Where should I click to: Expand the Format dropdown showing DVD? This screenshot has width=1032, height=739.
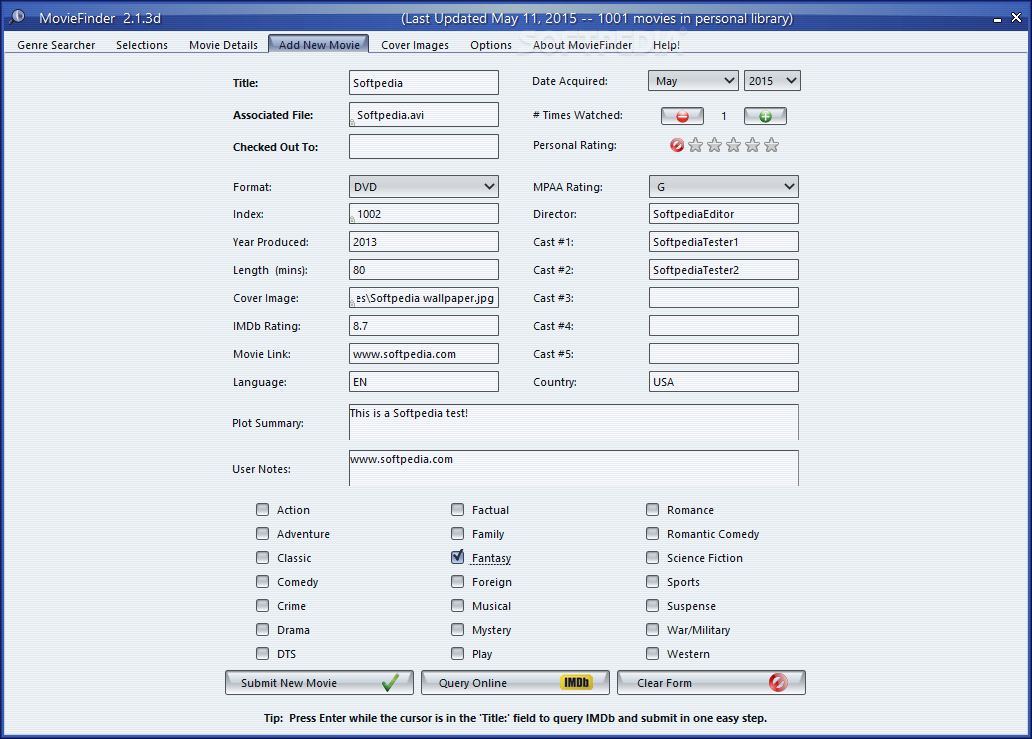[x=423, y=186]
